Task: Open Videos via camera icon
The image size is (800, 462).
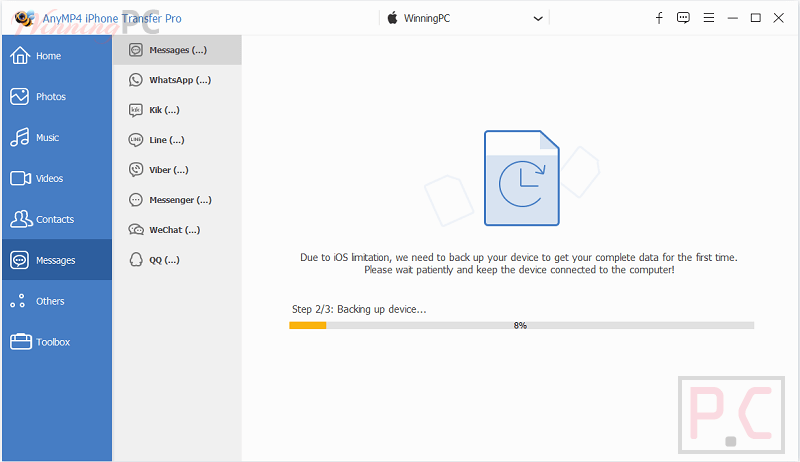Action: (20, 178)
